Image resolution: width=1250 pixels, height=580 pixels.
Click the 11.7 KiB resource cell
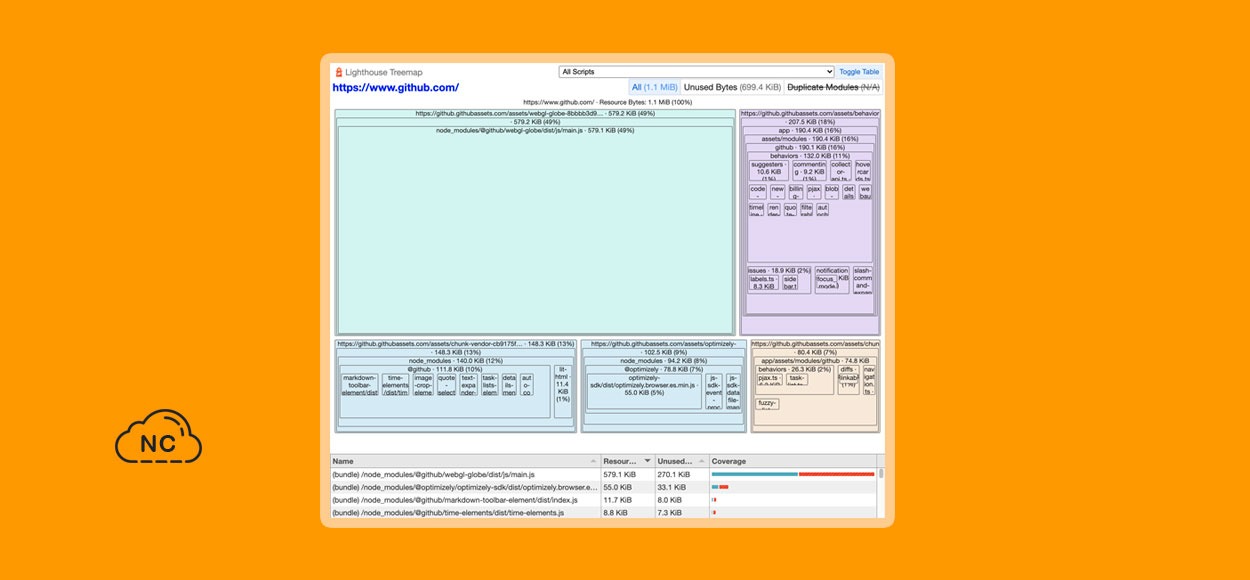click(627, 500)
